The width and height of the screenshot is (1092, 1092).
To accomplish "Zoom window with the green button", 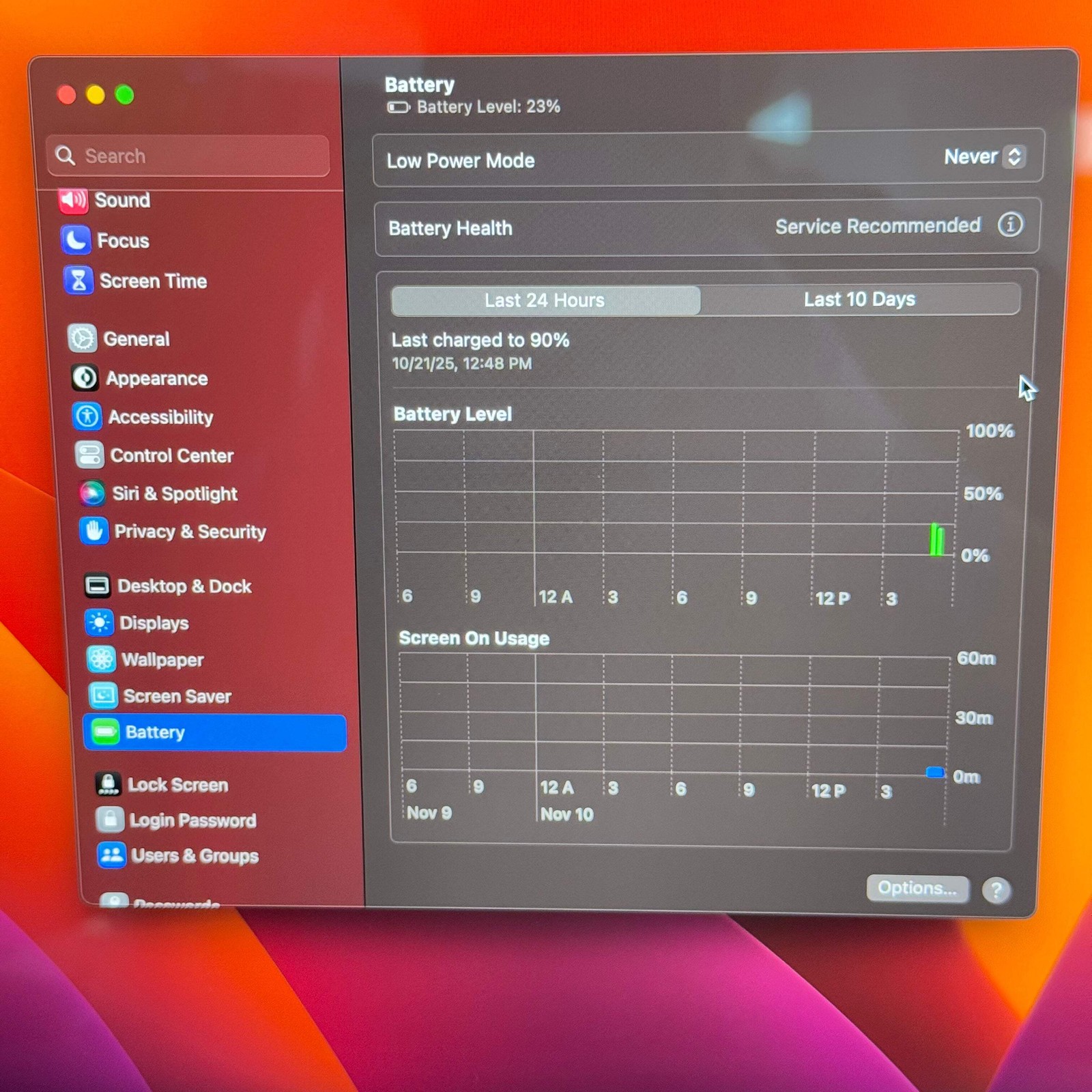I will tap(125, 95).
